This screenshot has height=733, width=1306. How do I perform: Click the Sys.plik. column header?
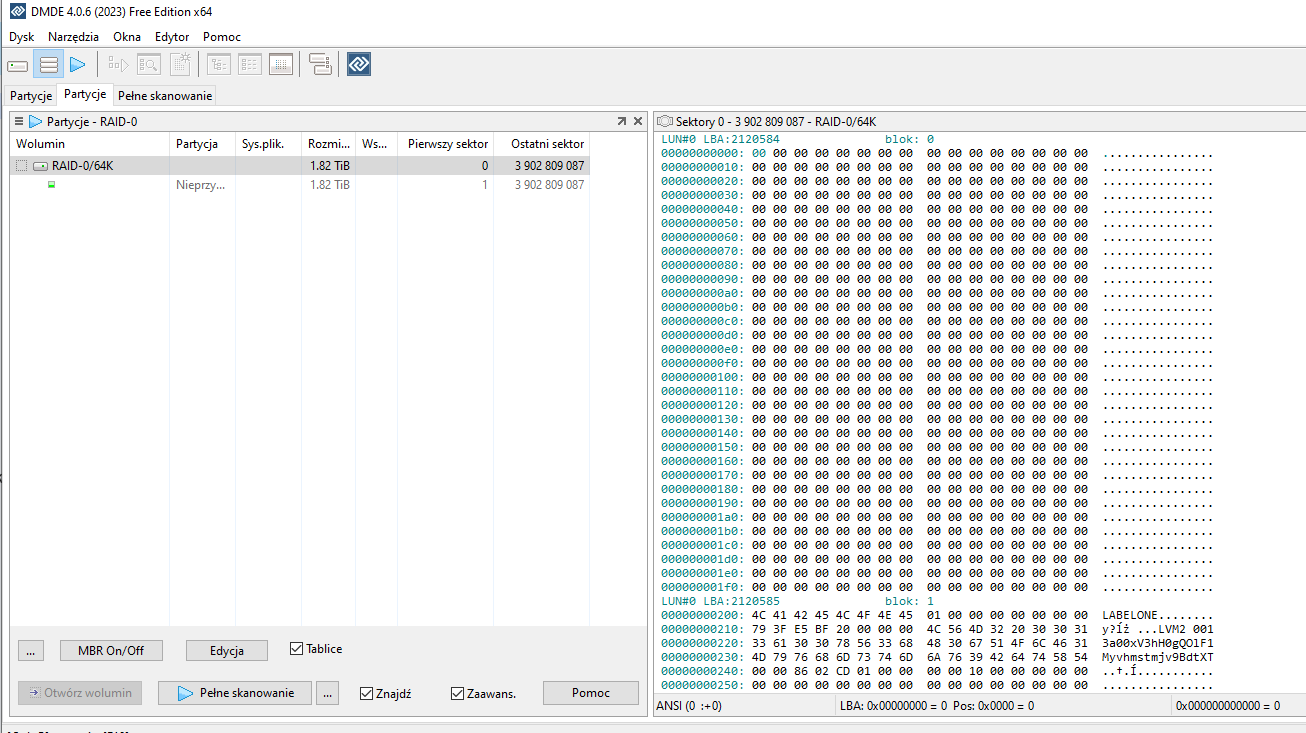[268, 144]
